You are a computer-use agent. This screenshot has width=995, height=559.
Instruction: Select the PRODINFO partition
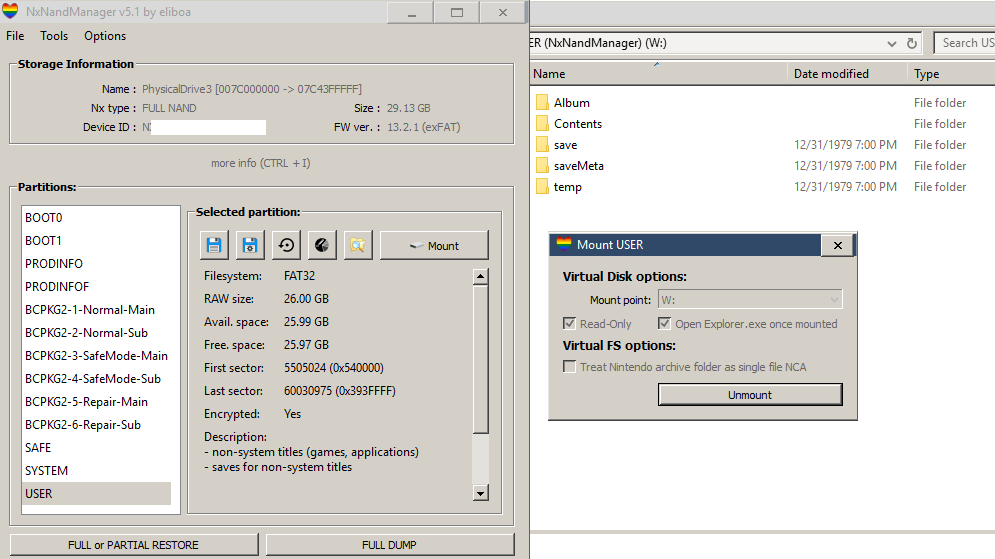tap(96, 263)
